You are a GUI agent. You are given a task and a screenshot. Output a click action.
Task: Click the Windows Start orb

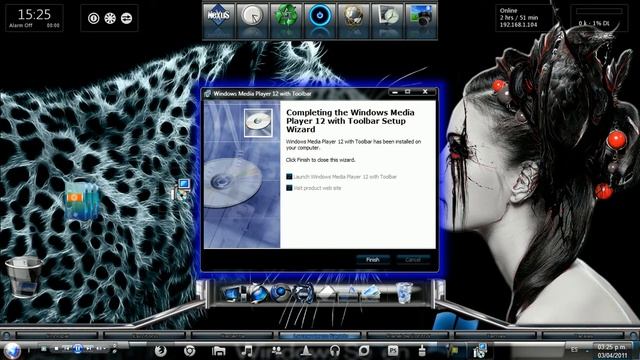click(11, 350)
